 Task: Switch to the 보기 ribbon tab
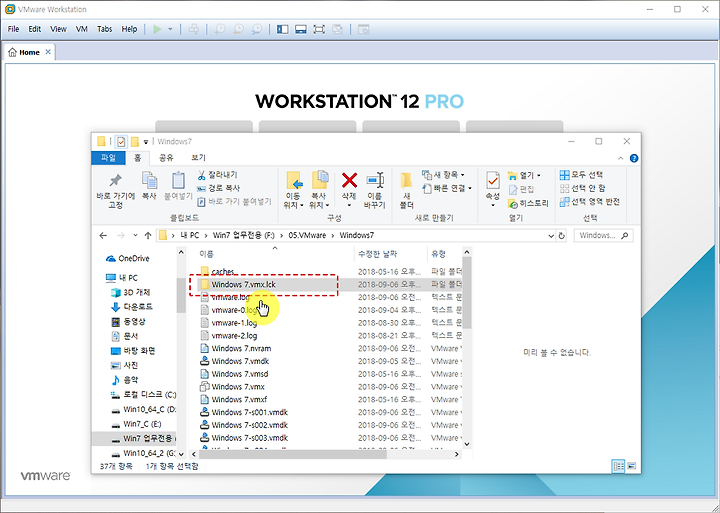coord(198,158)
